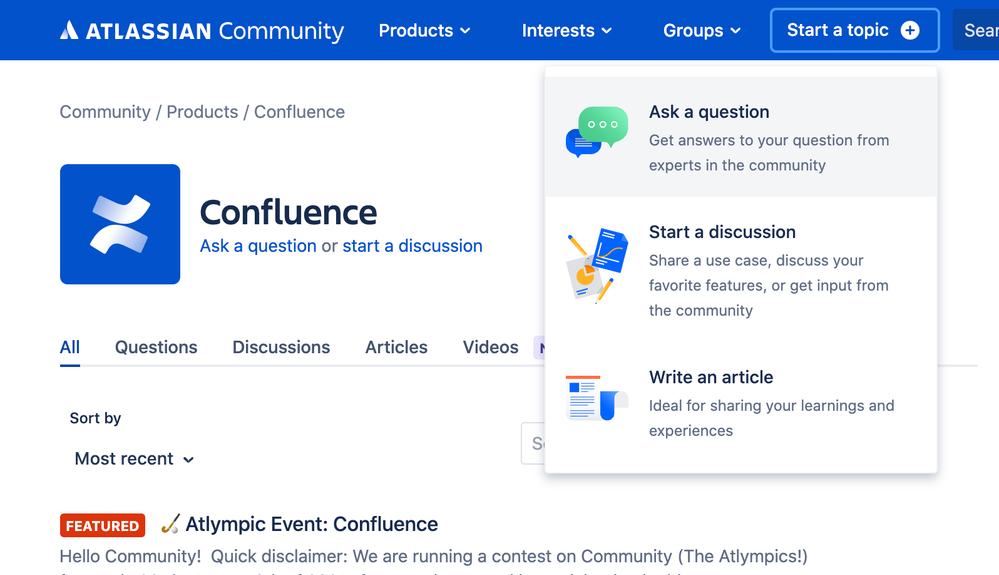
Task: Click the Atlassian logo icon
Action: tap(69, 30)
